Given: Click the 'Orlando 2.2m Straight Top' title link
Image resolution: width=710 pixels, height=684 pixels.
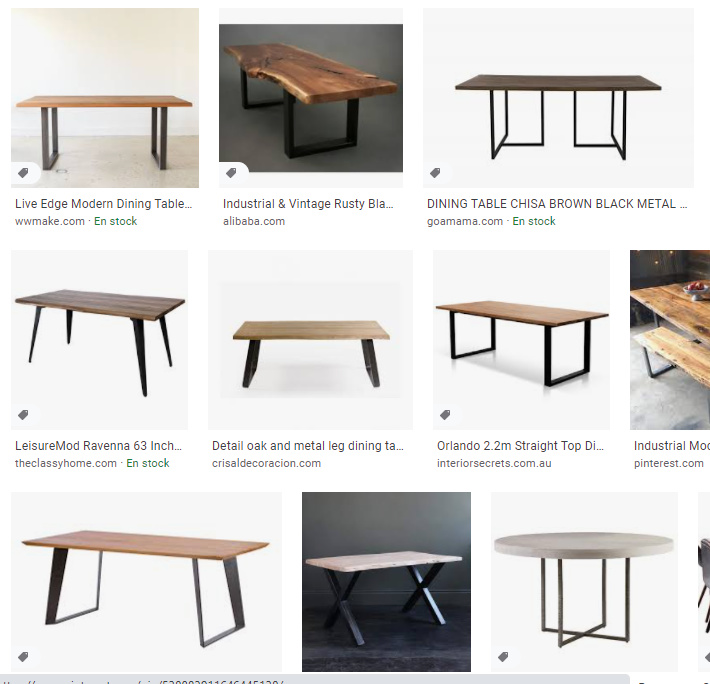Looking at the screenshot, I should coord(520,446).
